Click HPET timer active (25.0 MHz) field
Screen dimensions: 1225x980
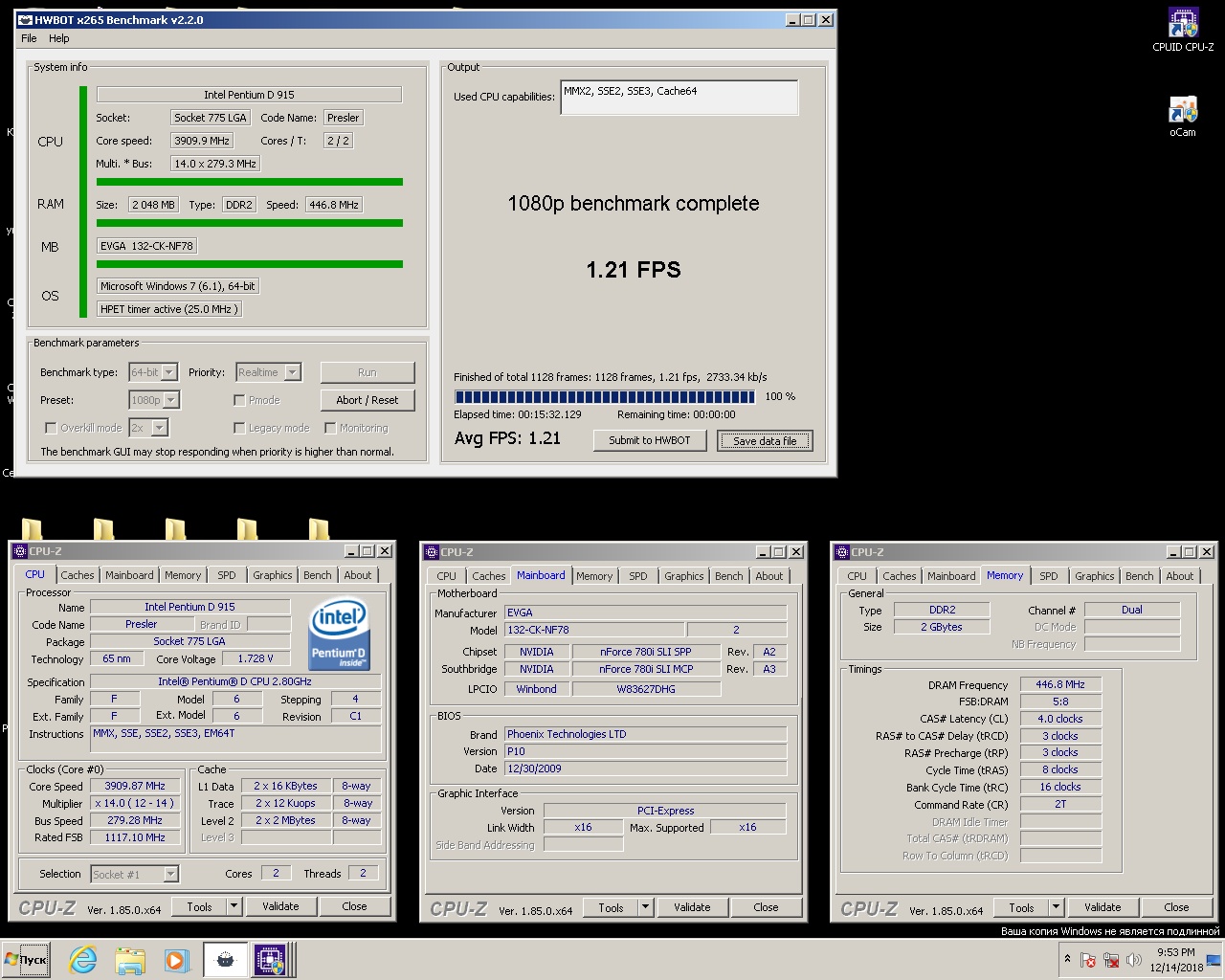coord(168,309)
